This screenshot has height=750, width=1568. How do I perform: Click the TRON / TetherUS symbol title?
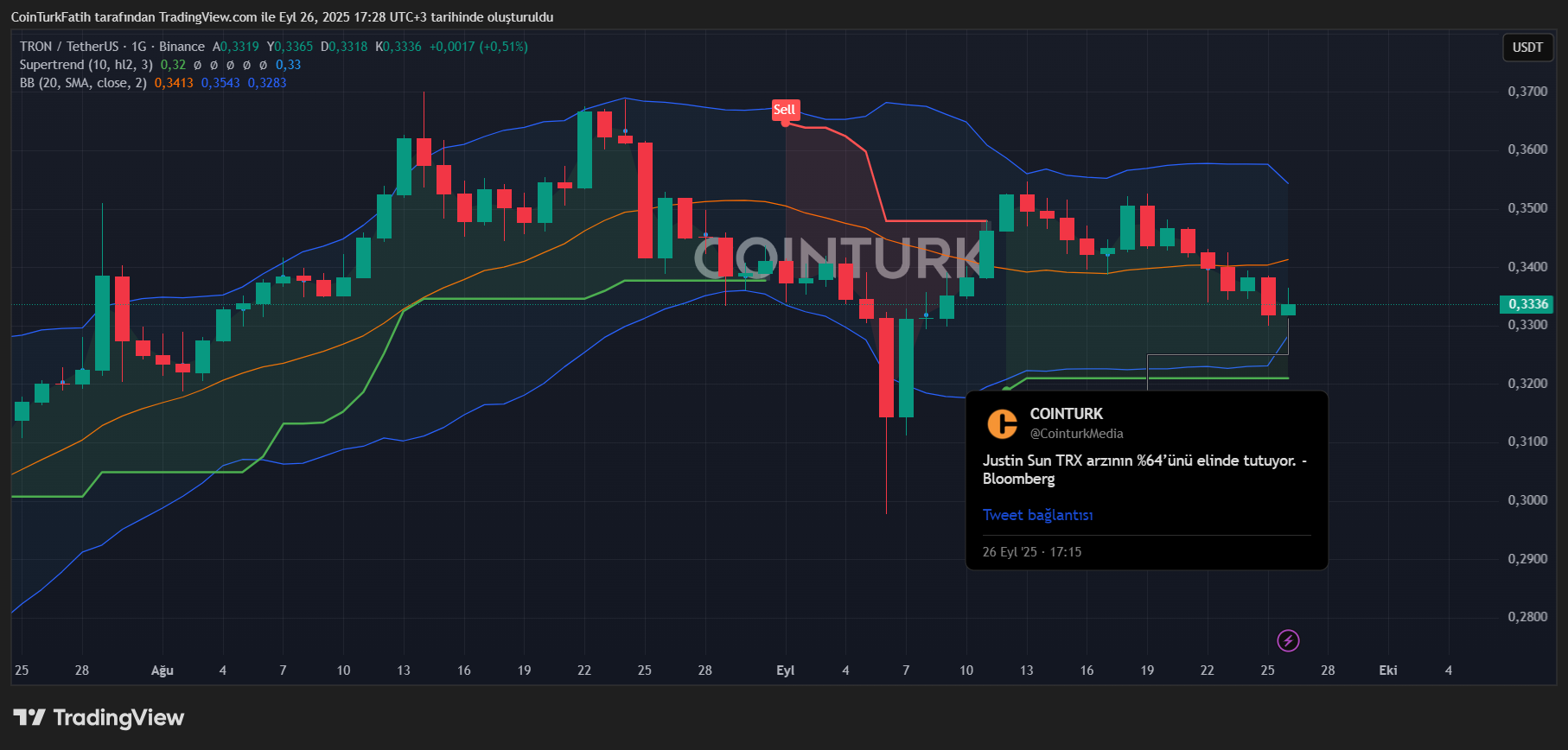click(69, 47)
